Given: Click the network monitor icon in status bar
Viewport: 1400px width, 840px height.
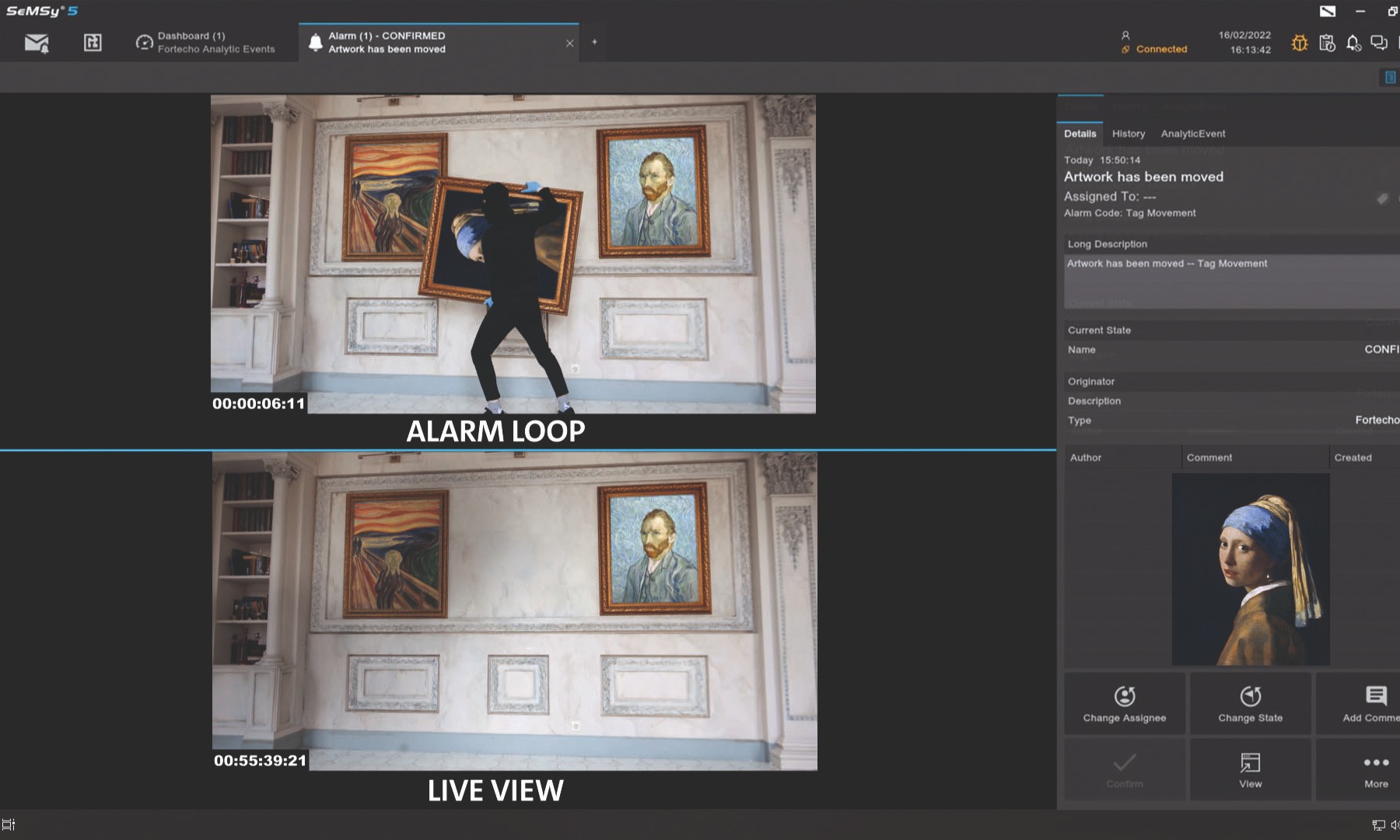Looking at the screenshot, I should point(1378,825).
